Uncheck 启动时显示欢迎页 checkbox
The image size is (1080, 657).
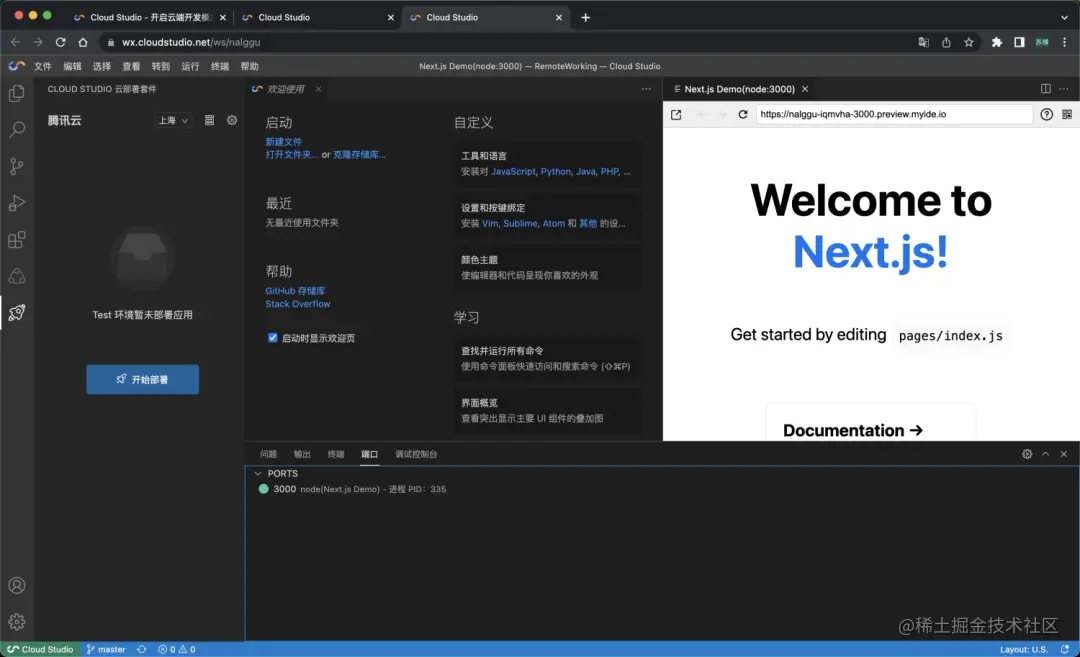click(273, 337)
